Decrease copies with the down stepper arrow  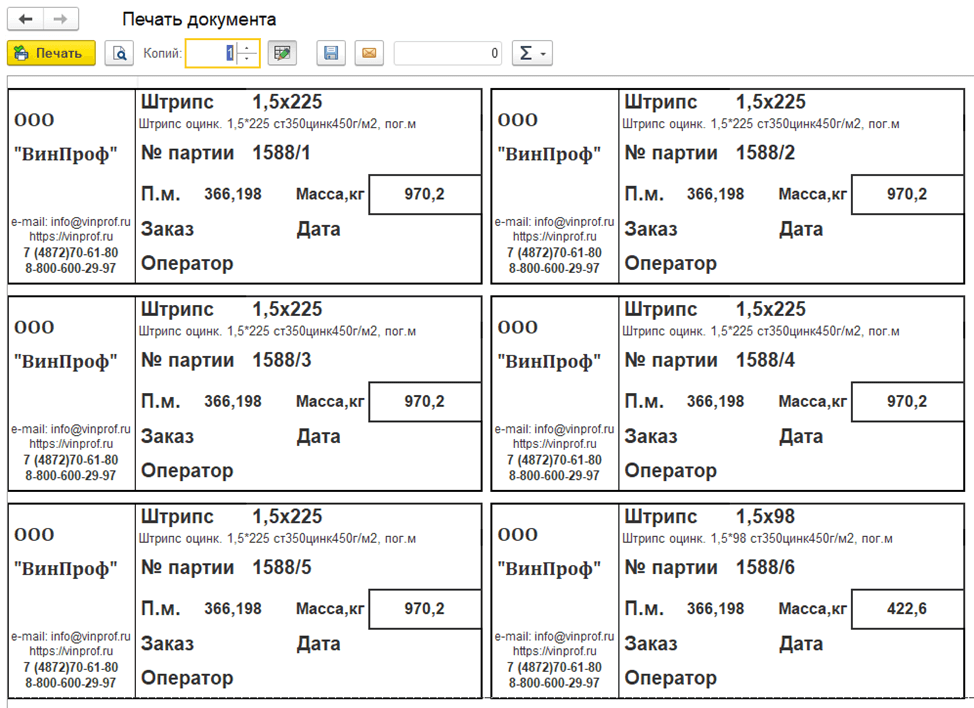click(247, 60)
